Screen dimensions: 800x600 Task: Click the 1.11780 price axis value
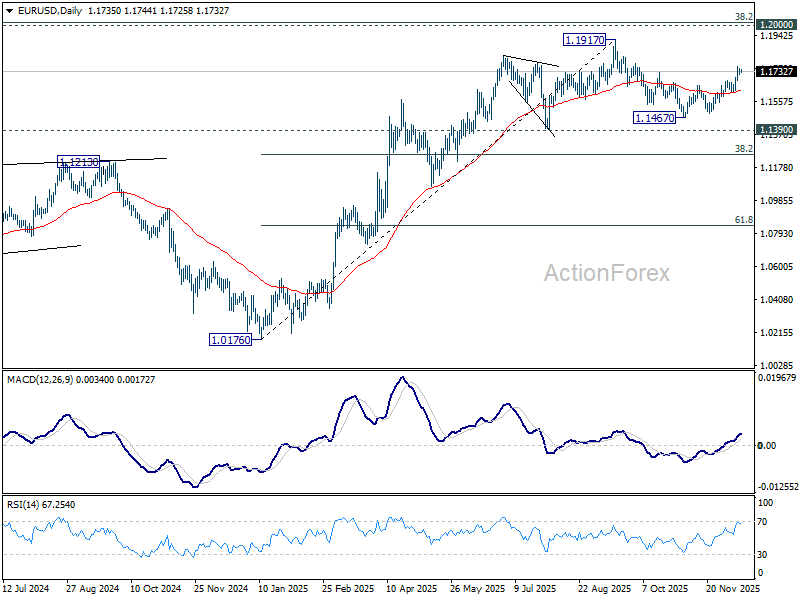tap(777, 167)
